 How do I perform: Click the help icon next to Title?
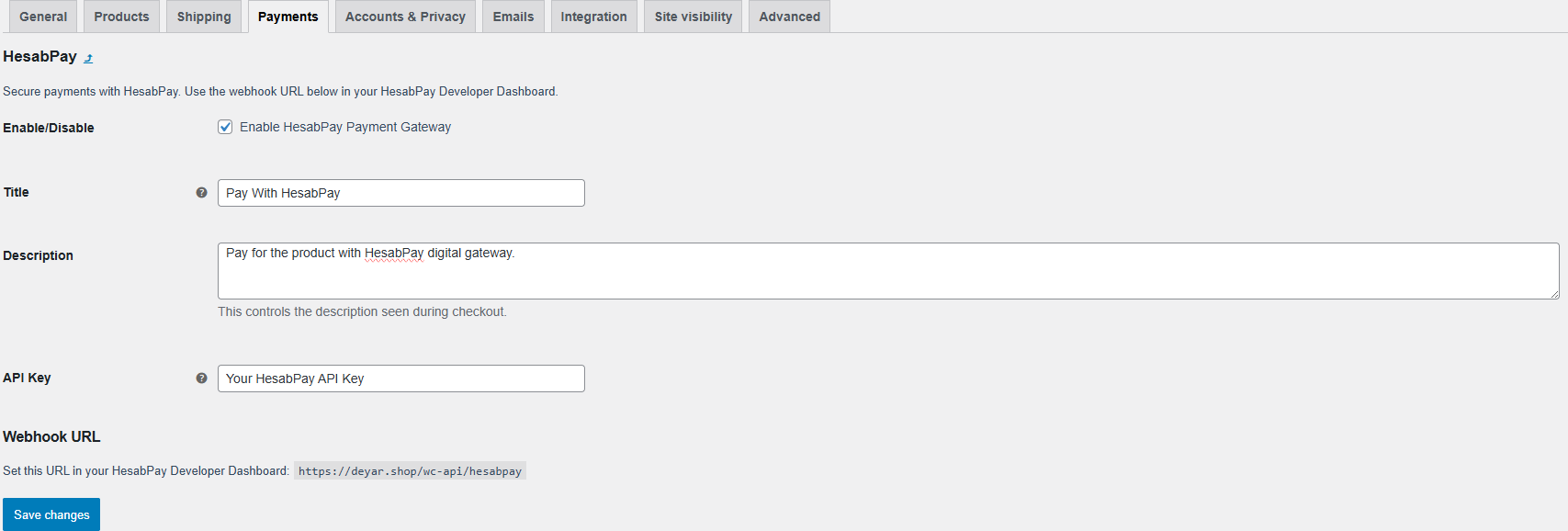pyautogui.click(x=201, y=193)
